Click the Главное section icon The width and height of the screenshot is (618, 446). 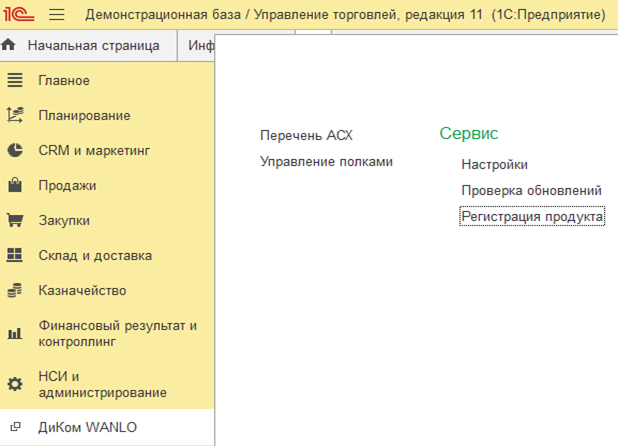pyautogui.click(x=15, y=80)
